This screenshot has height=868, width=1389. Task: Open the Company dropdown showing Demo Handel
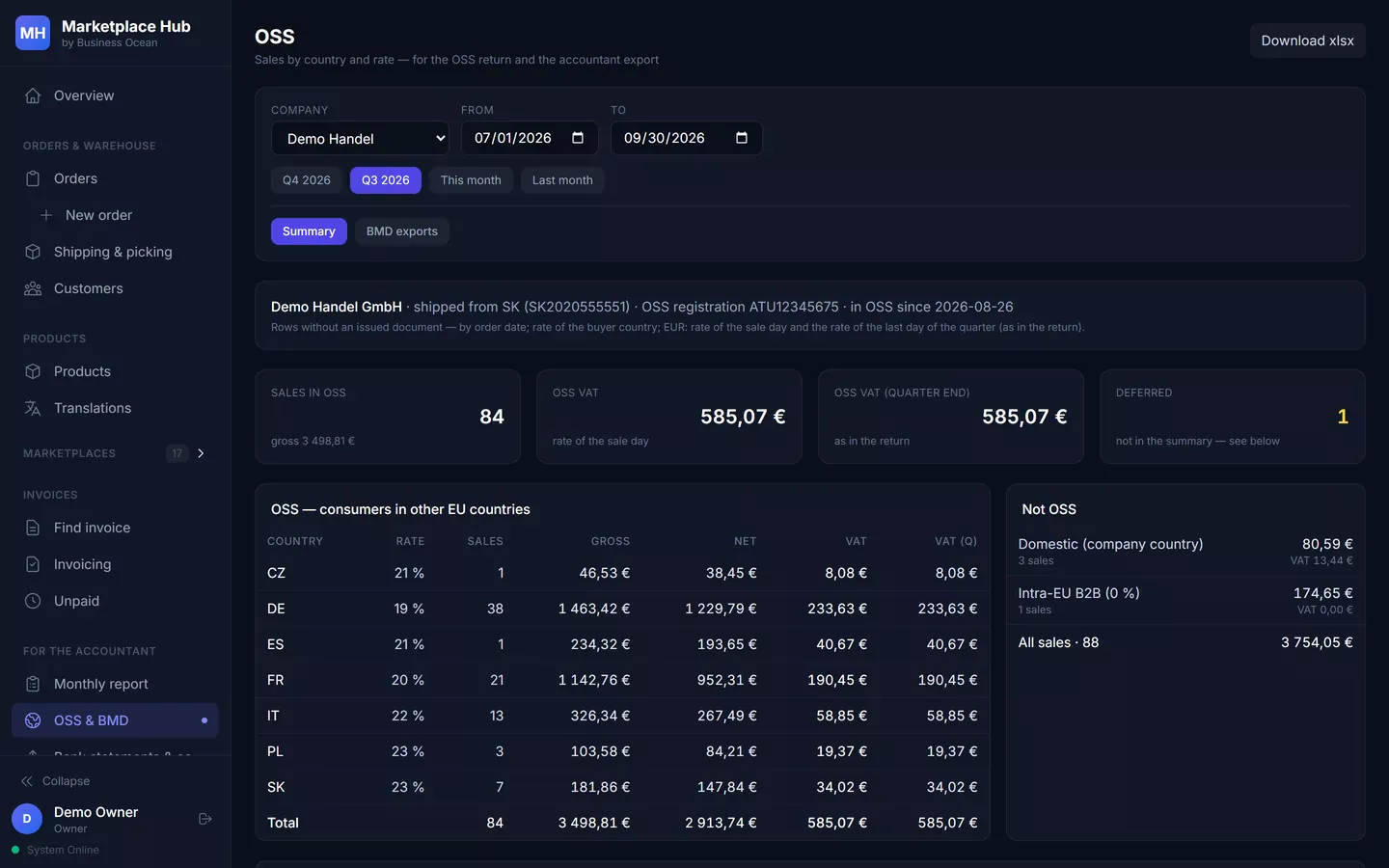pyautogui.click(x=360, y=138)
